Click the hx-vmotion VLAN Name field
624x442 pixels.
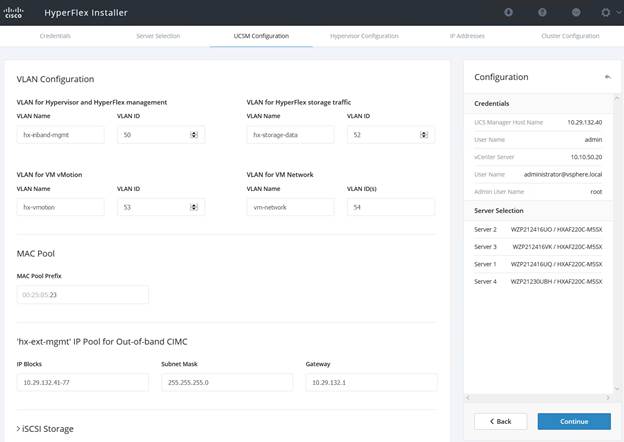(60, 207)
